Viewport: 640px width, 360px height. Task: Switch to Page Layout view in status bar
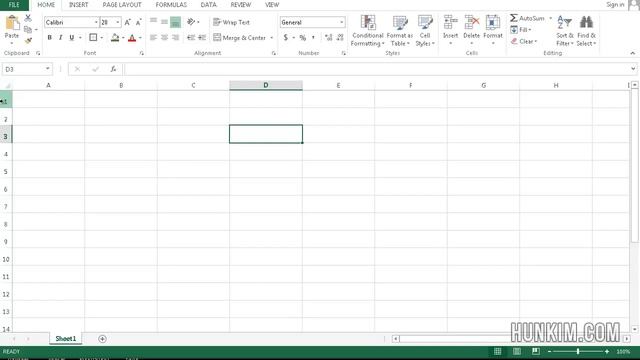517,351
